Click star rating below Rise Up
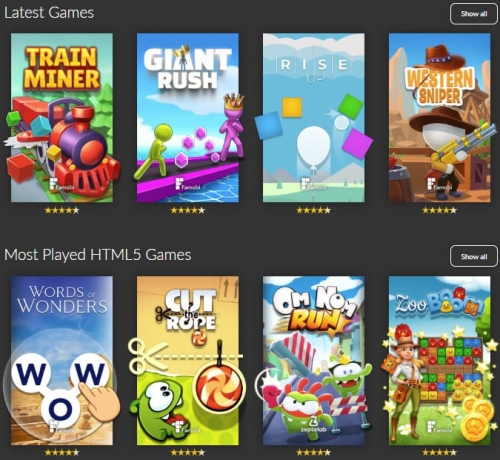The height and width of the screenshot is (460, 500). click(x=314, y=210)
